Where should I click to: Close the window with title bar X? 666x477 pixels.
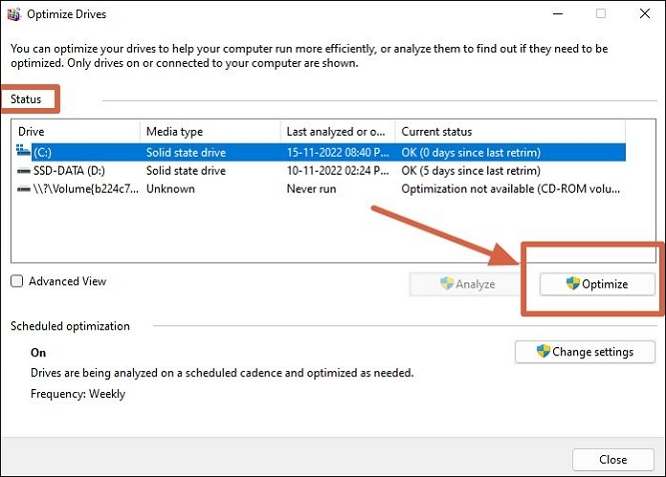coord(645,14)
